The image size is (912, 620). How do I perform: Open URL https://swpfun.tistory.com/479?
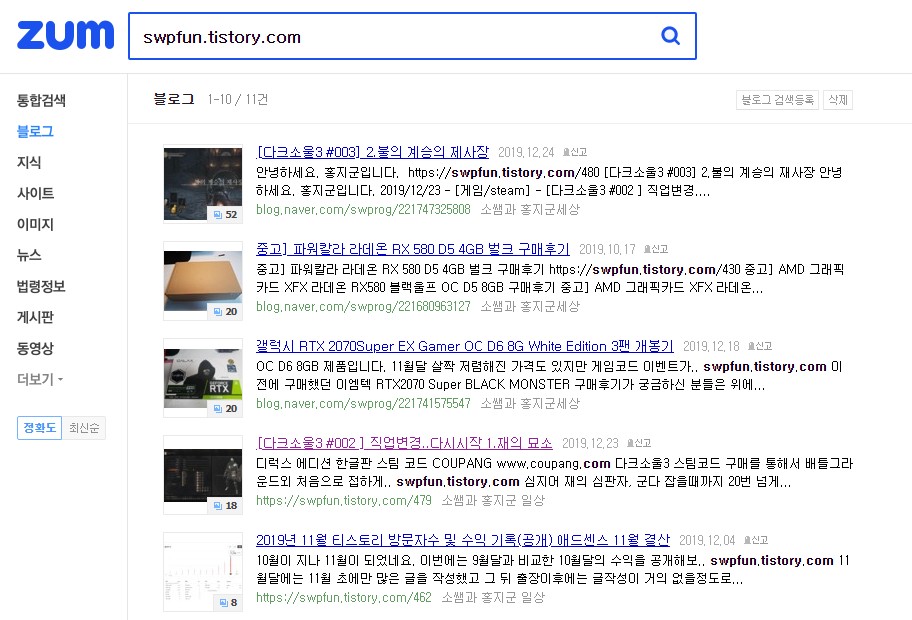344,501
